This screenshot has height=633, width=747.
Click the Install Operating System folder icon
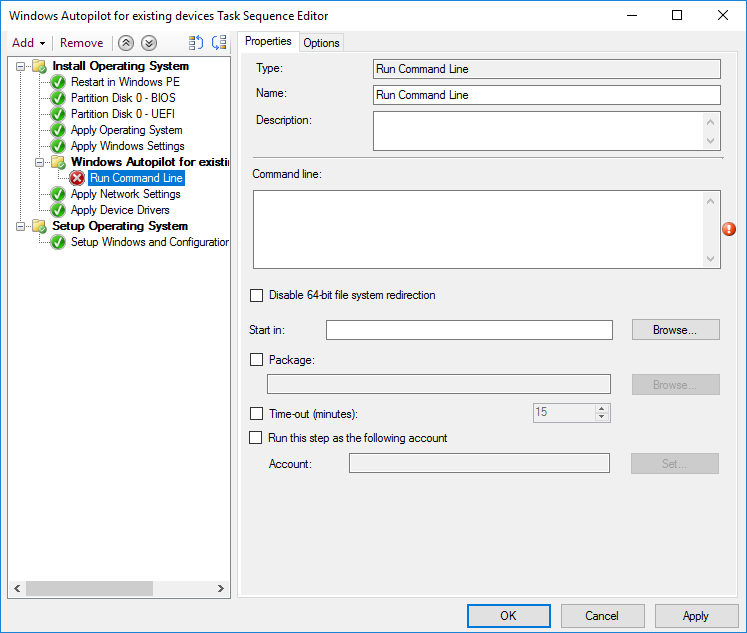click(40, 66)
